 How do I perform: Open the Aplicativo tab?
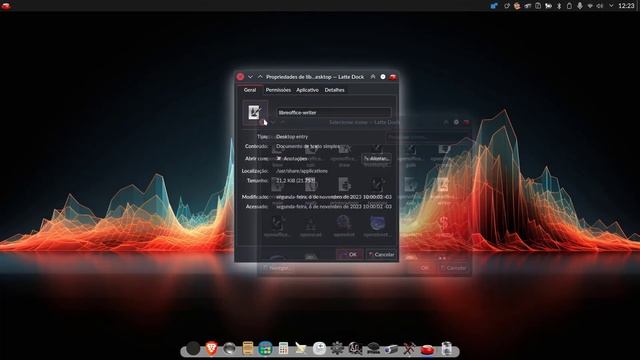click(307, 90)
